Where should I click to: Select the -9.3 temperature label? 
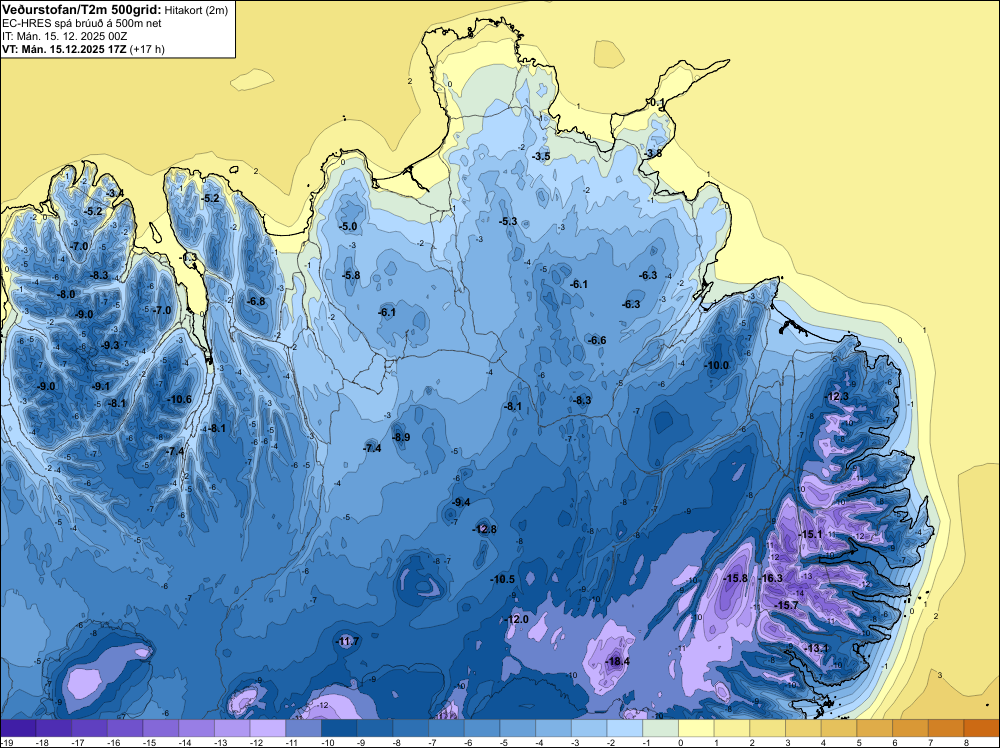[110, 346]
